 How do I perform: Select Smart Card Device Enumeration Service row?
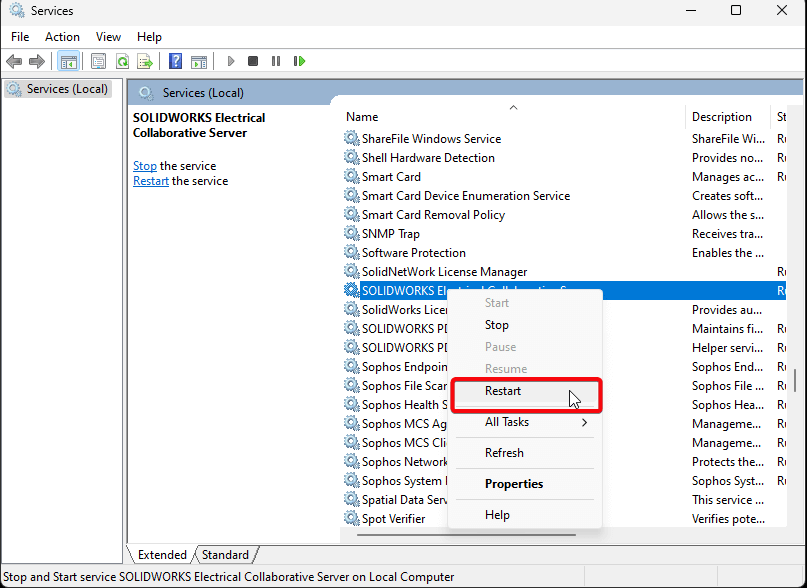point(563,196)
